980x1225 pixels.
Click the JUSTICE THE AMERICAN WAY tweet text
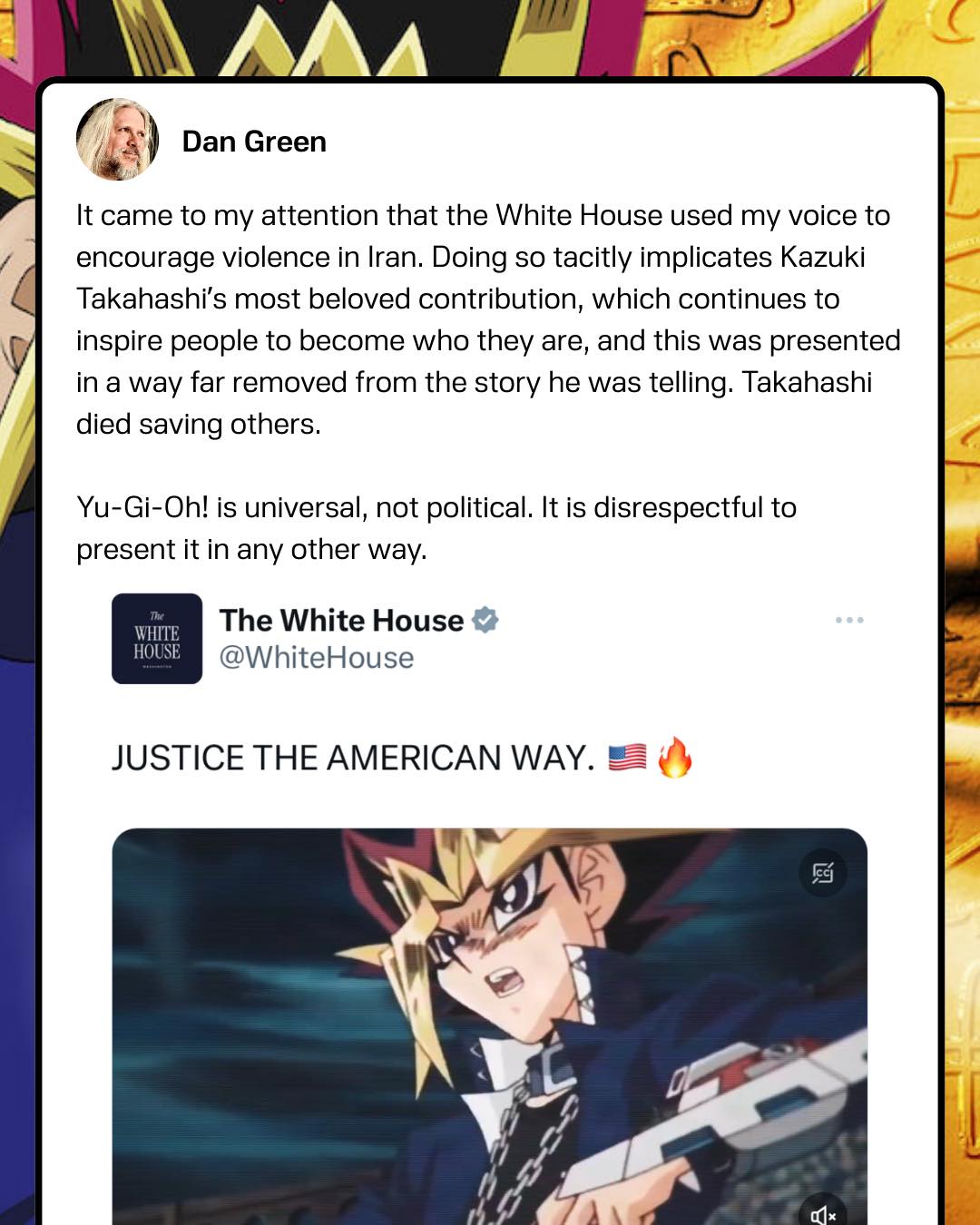(353, 758)
